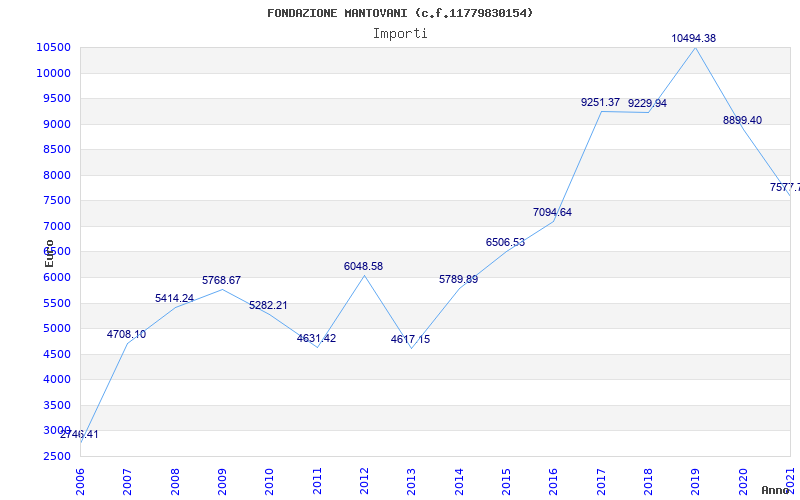800x500 pixels.
Task: Click the y-axis tick 10000
Action: coord(53,73)
